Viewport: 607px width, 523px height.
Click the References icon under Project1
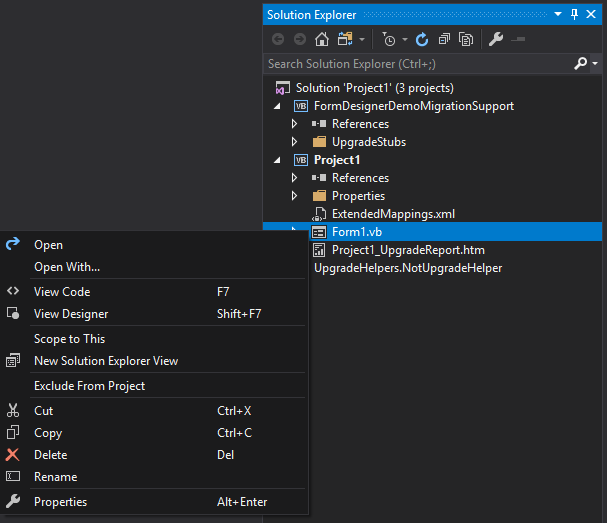click(319, 178)
